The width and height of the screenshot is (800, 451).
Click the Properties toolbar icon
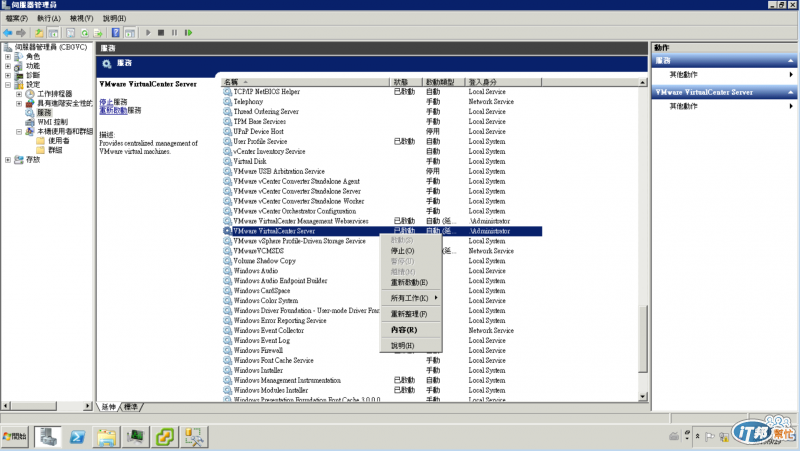(x=70, y=33)
